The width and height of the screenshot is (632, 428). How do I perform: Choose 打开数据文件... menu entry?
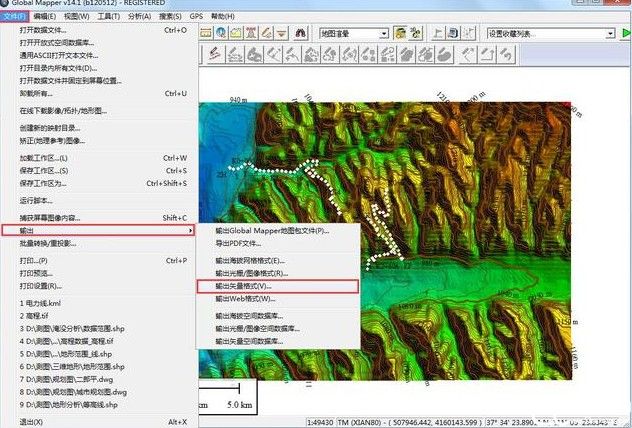(99, 30)
